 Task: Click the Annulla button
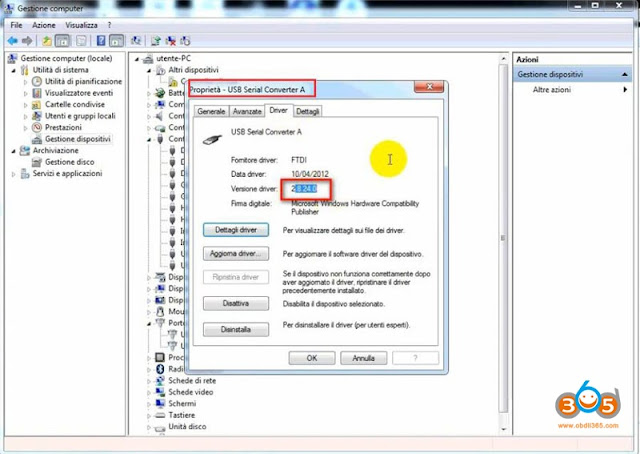[x=363, y=358]
